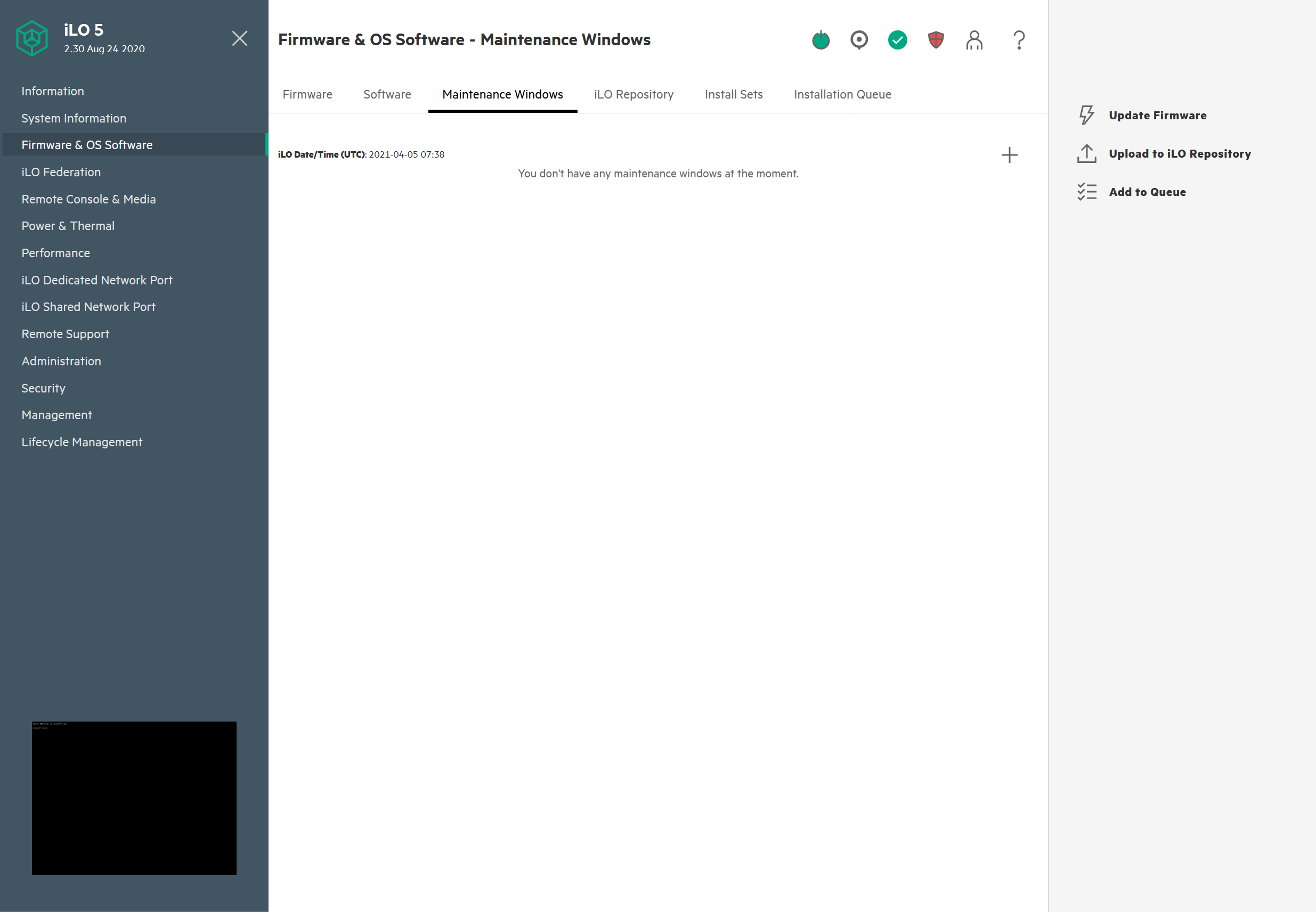
Task: Click the red security shield icon
Action: pos(936,40)
